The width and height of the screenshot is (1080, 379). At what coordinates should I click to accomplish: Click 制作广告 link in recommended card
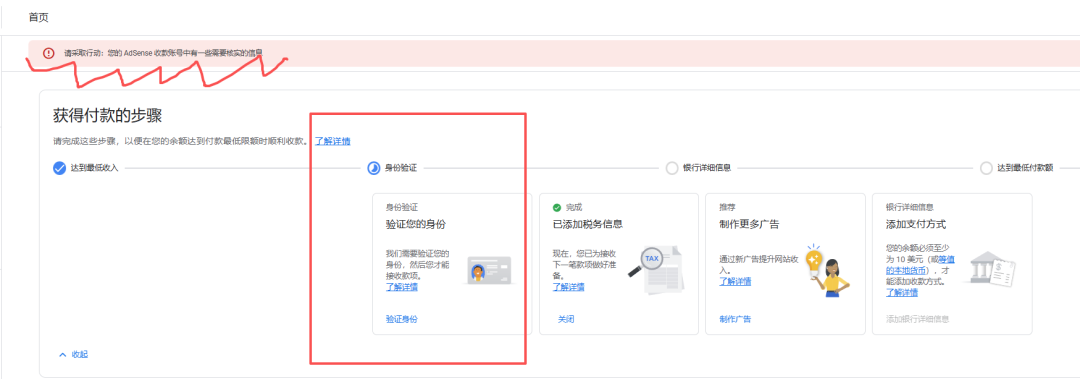click(735, 319)
